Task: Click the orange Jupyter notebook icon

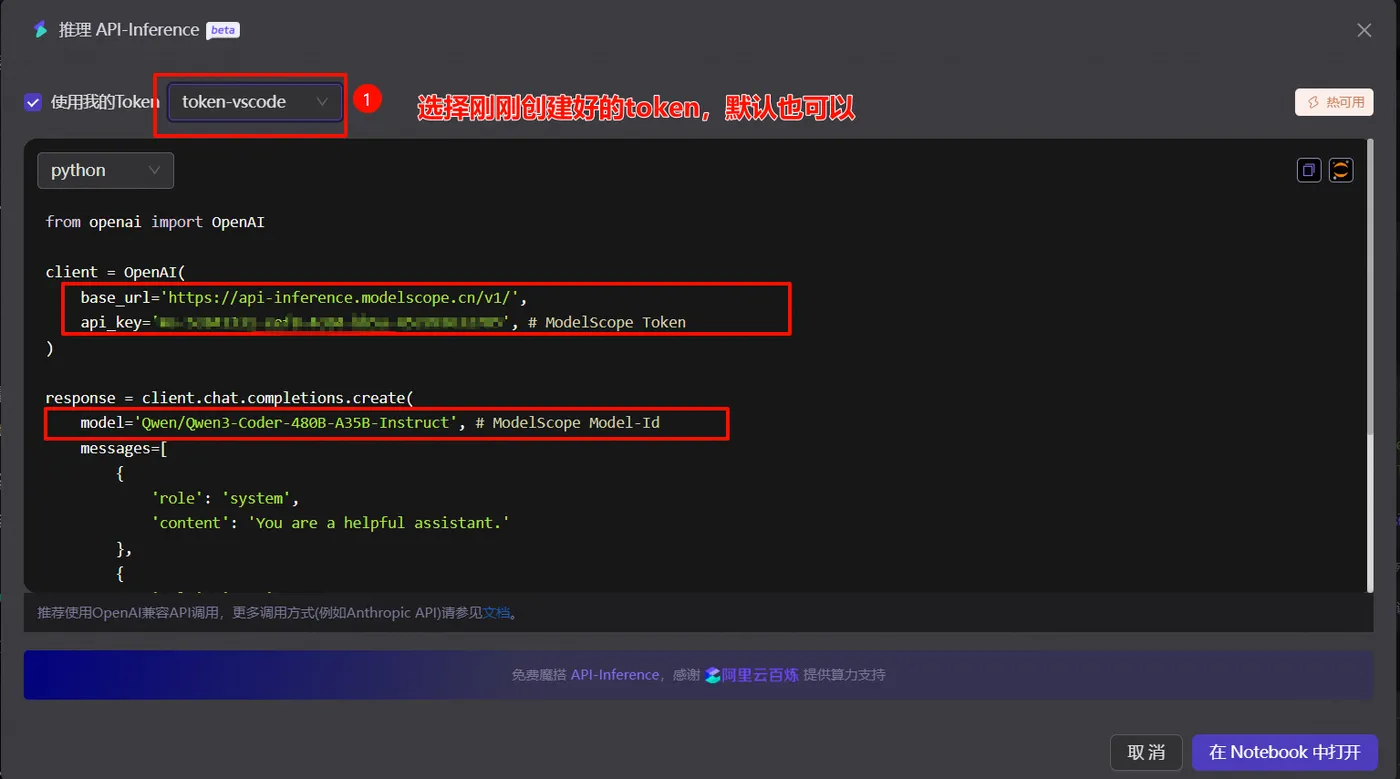Action: [1341, 170]
